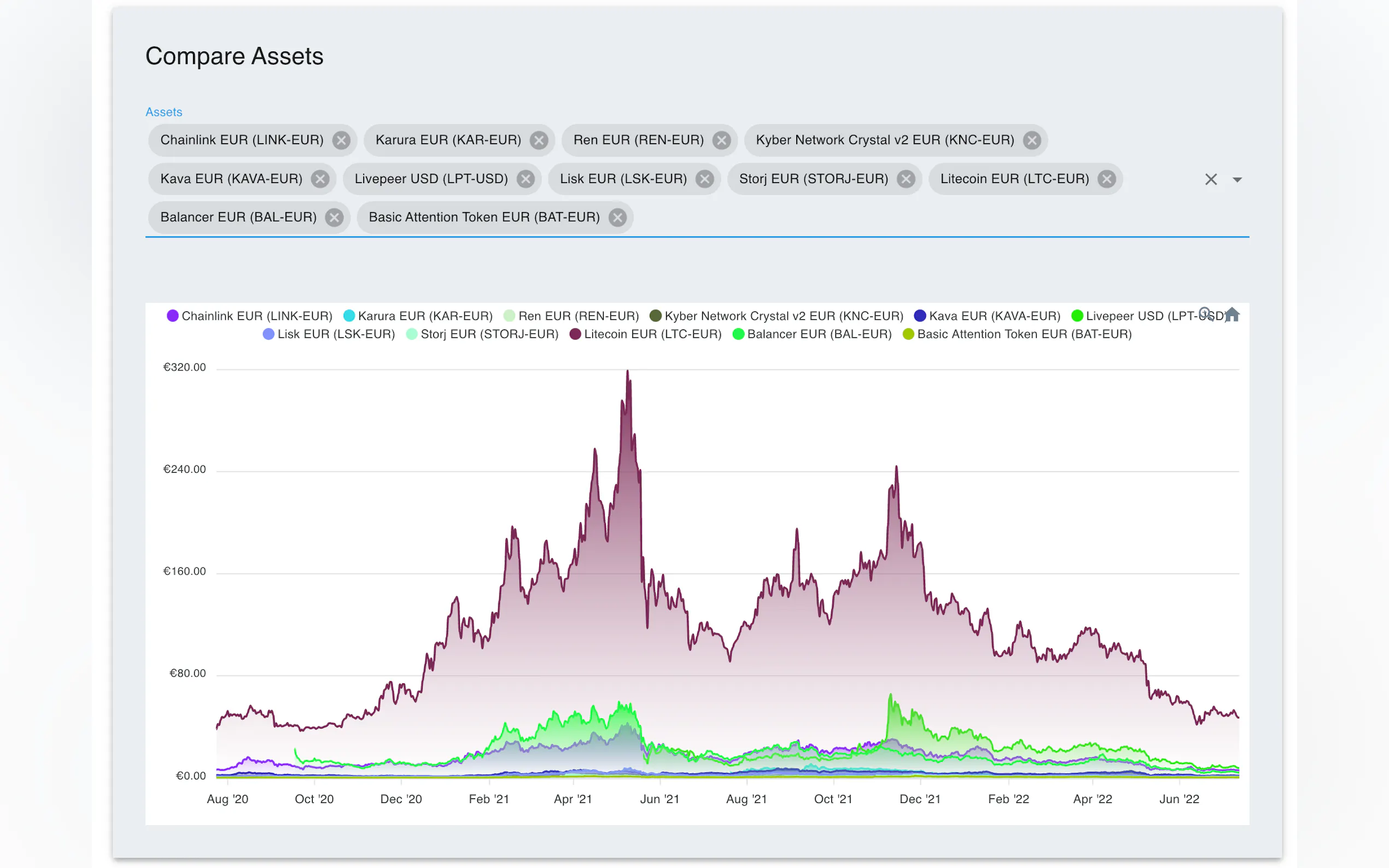Remove the Karura EUR asset chip

tap(539, 140)
